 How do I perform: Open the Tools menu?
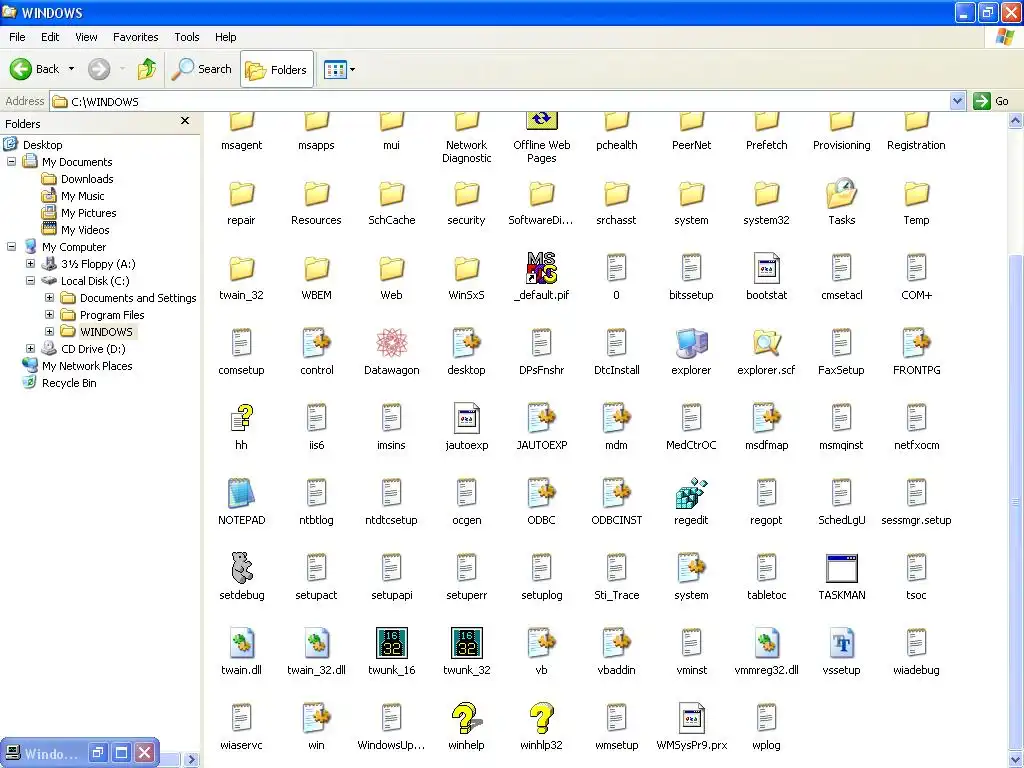pyautogui.click(x=187, y=37)
